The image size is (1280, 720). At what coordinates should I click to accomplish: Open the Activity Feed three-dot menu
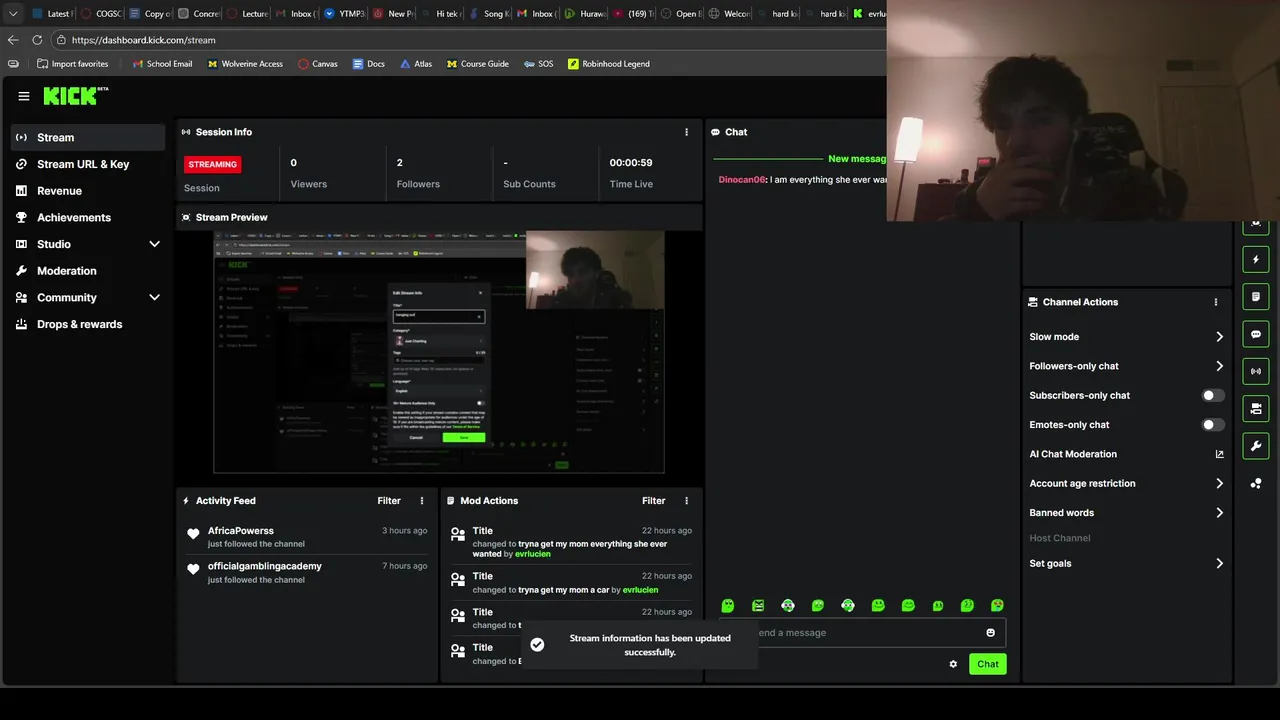422,501
